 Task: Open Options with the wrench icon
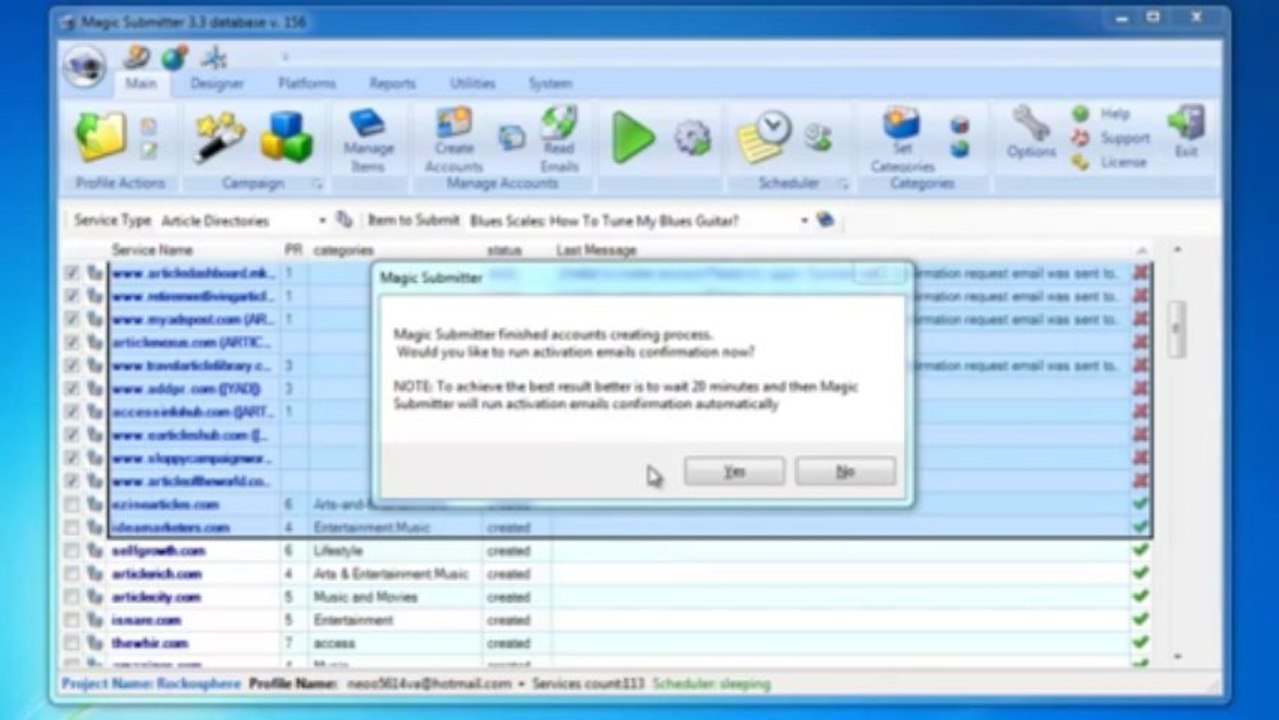1031,132
